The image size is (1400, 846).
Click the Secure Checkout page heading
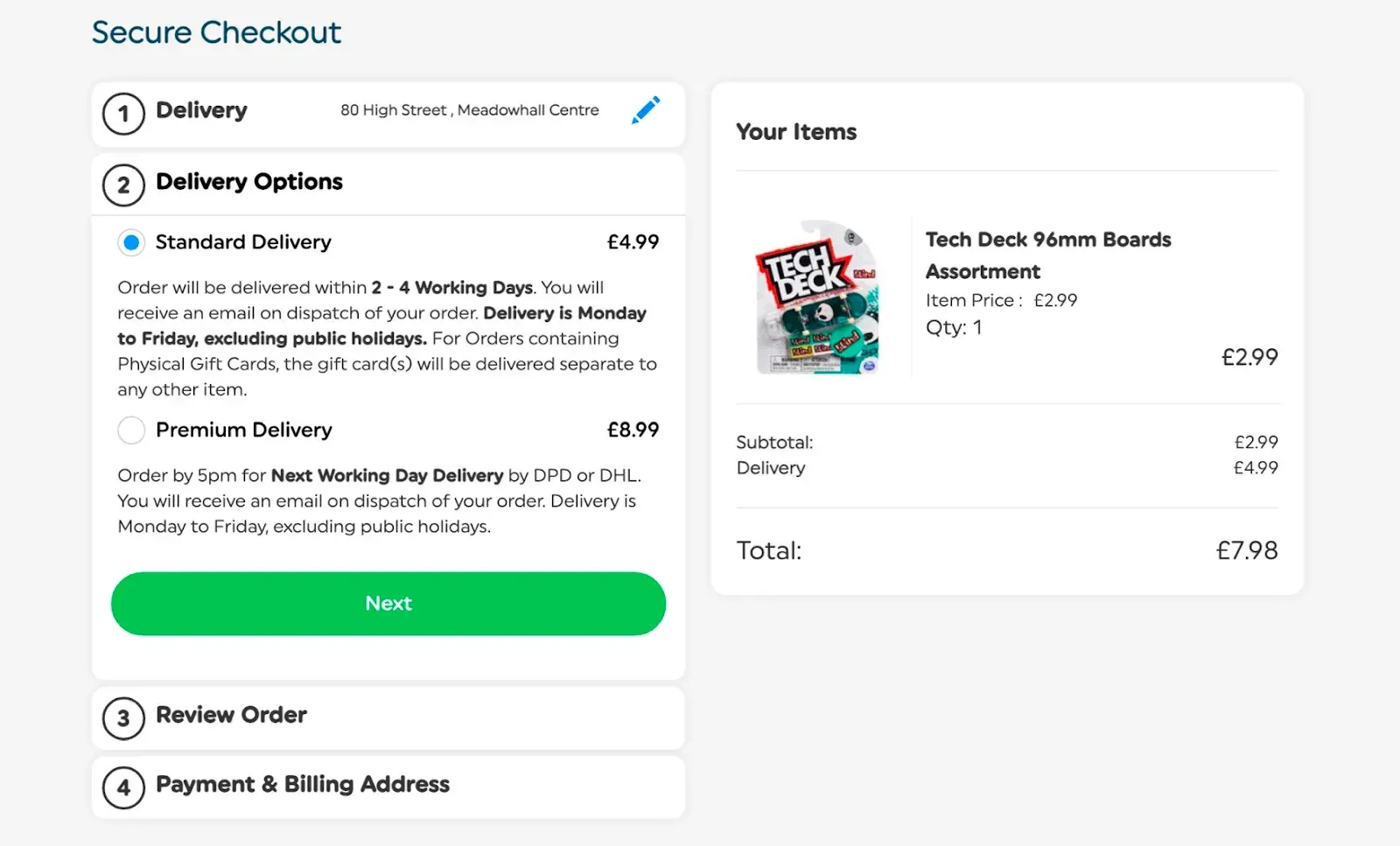pyautogui.click(x=216, y=32)
